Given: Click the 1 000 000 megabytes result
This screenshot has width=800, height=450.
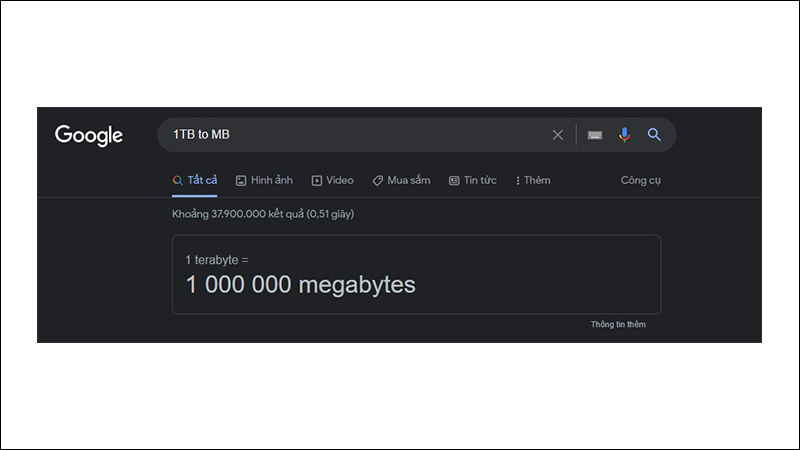Looking at the screenshot, I should click(x=300, y=285).
